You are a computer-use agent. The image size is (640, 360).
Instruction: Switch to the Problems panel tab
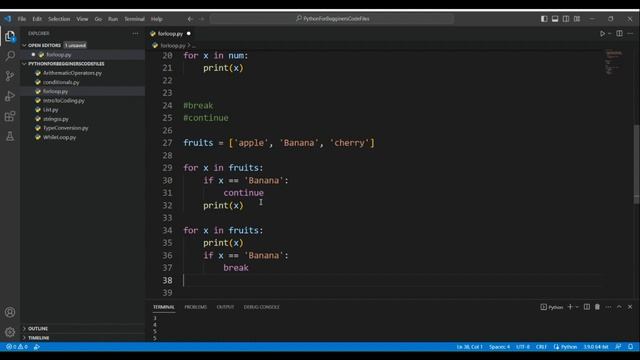click(x=196, y=307)
